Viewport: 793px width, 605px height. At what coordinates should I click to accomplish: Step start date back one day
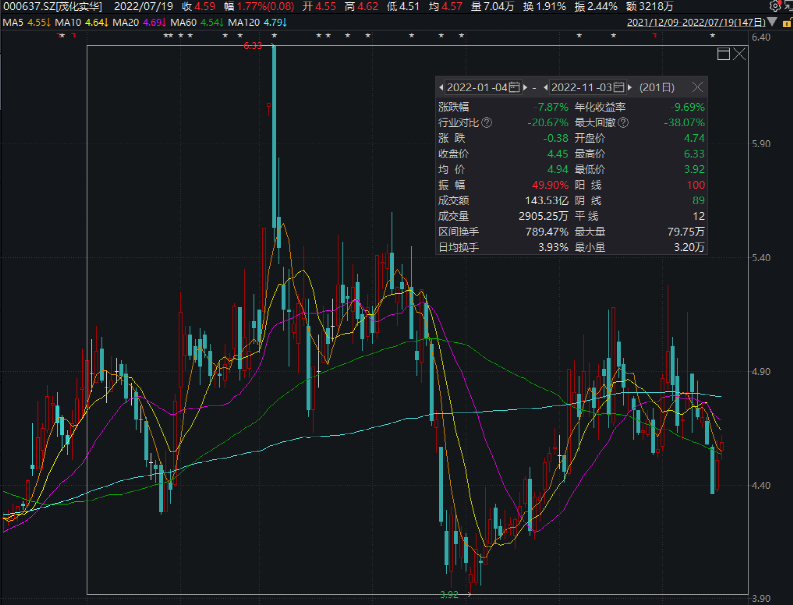[441, 88]
